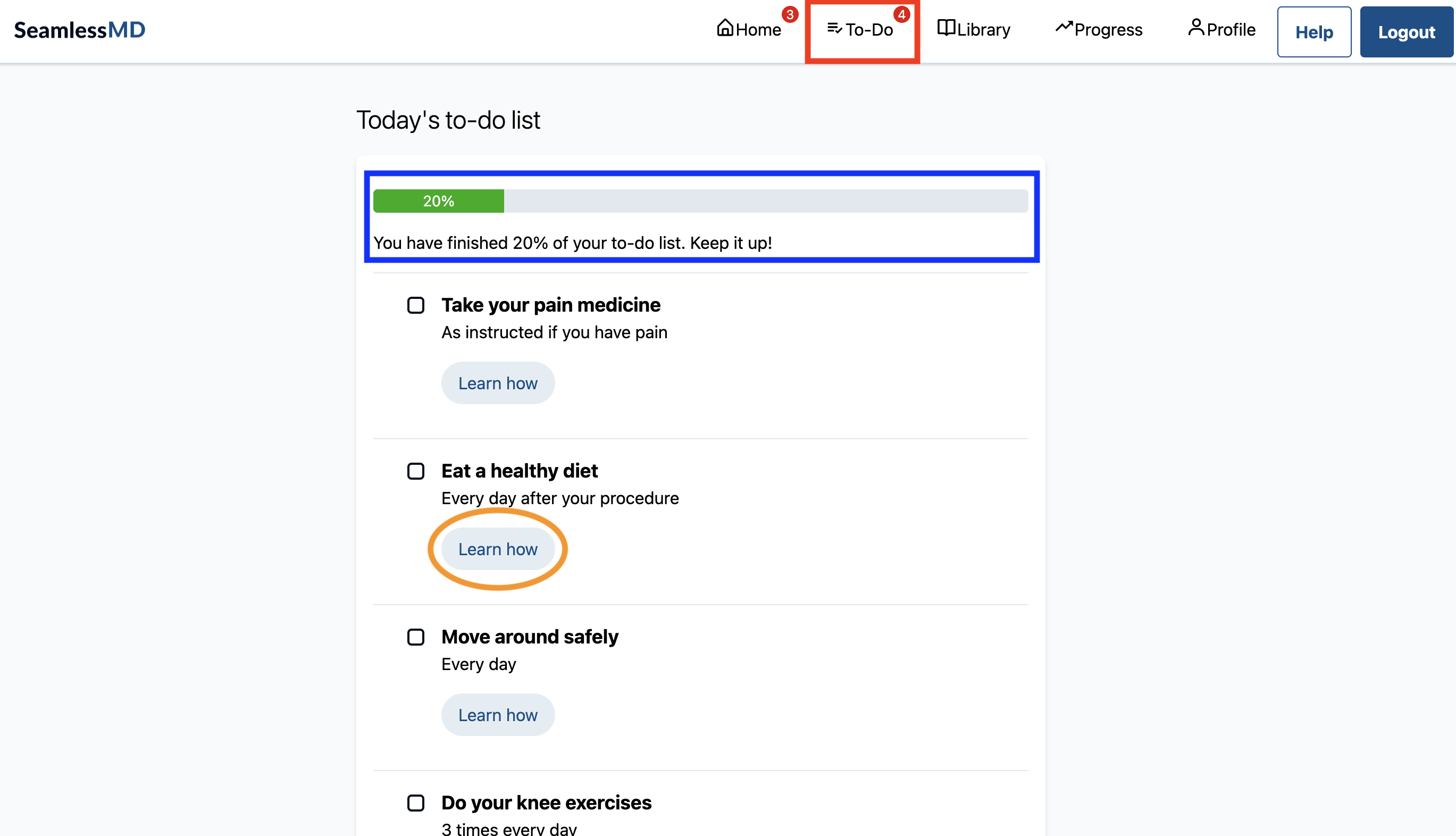Click the SeamlessMD logo
This screenshot has height=836, width=1456.
coord(80,30)
